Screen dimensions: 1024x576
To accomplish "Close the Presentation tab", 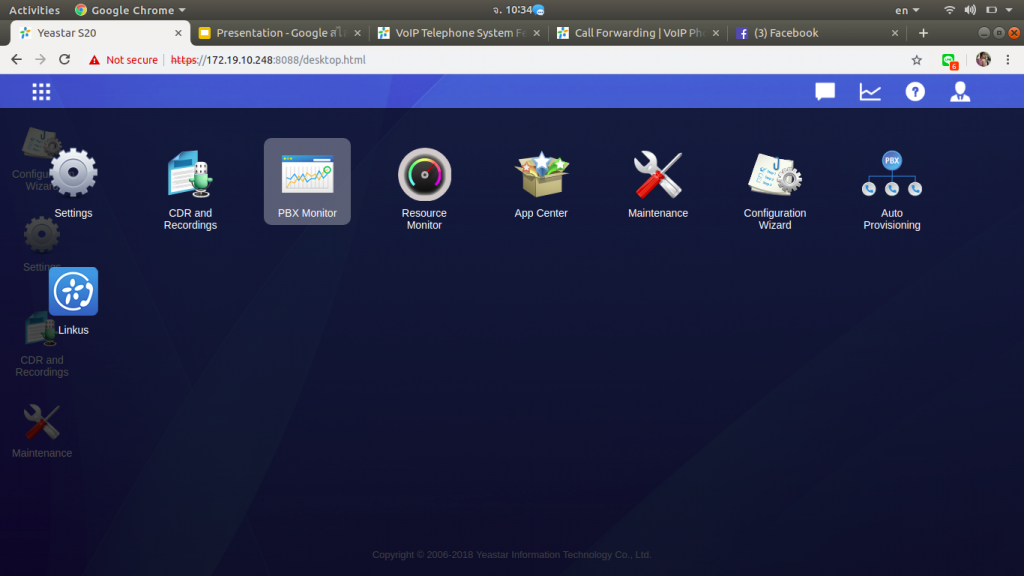I will point(357,33).
